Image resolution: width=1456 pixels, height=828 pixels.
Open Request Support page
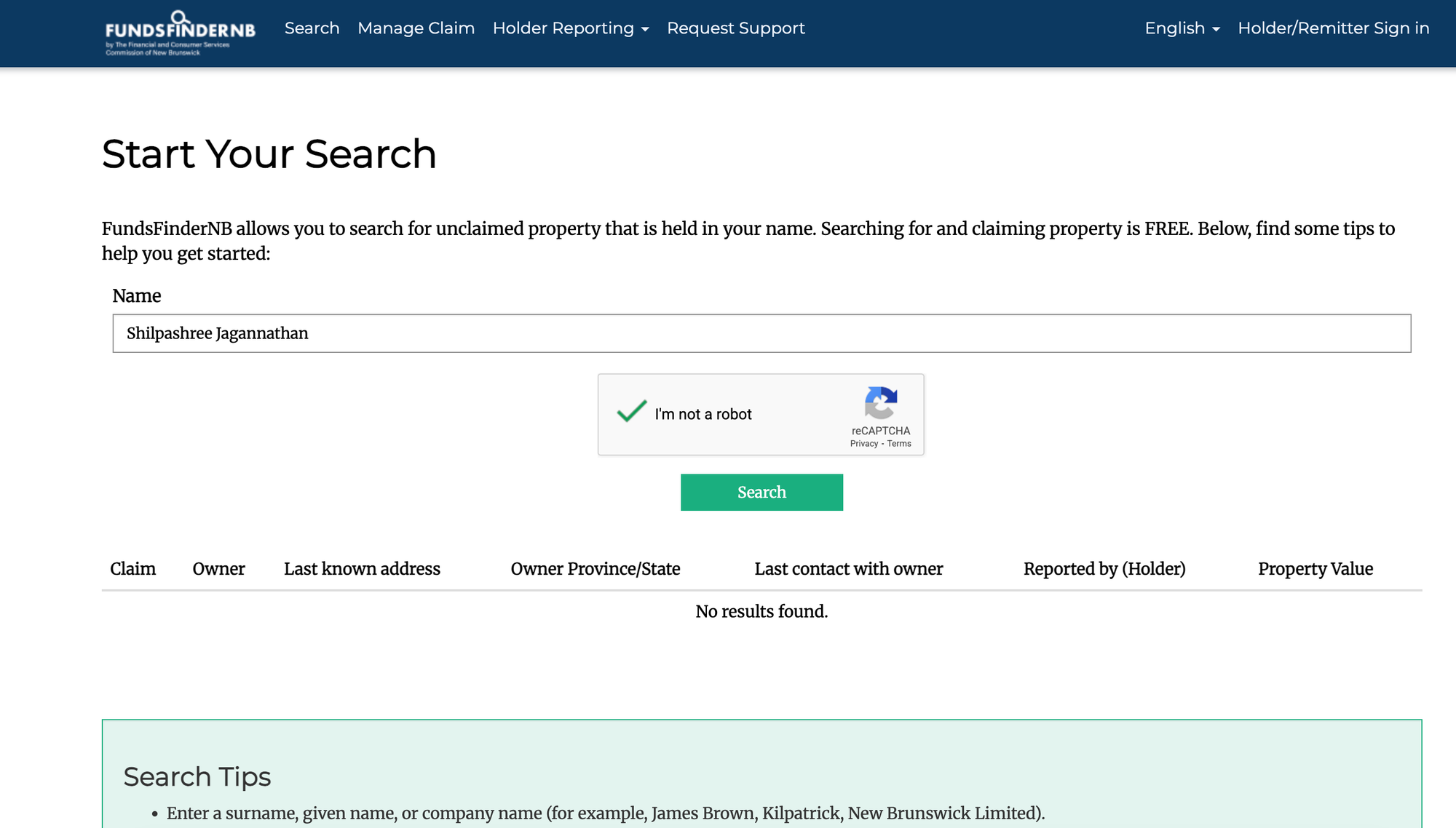(735, 28)
